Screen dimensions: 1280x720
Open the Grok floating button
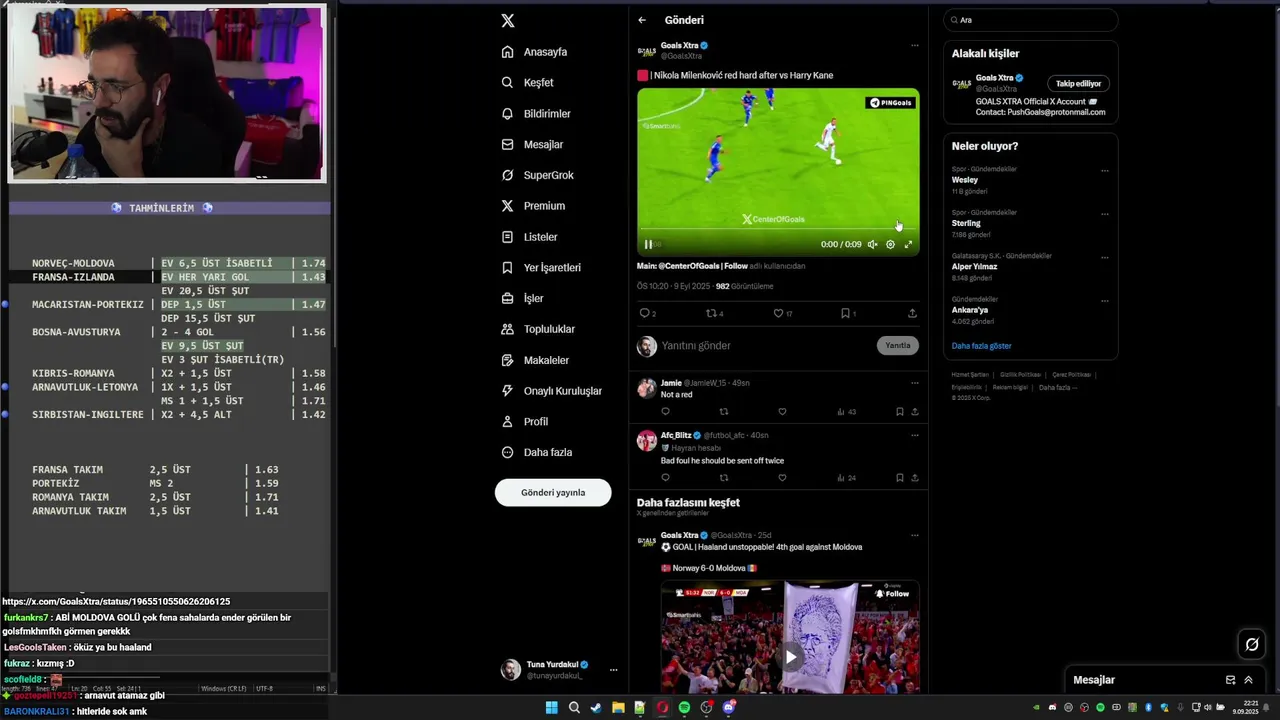point(1251,645)
